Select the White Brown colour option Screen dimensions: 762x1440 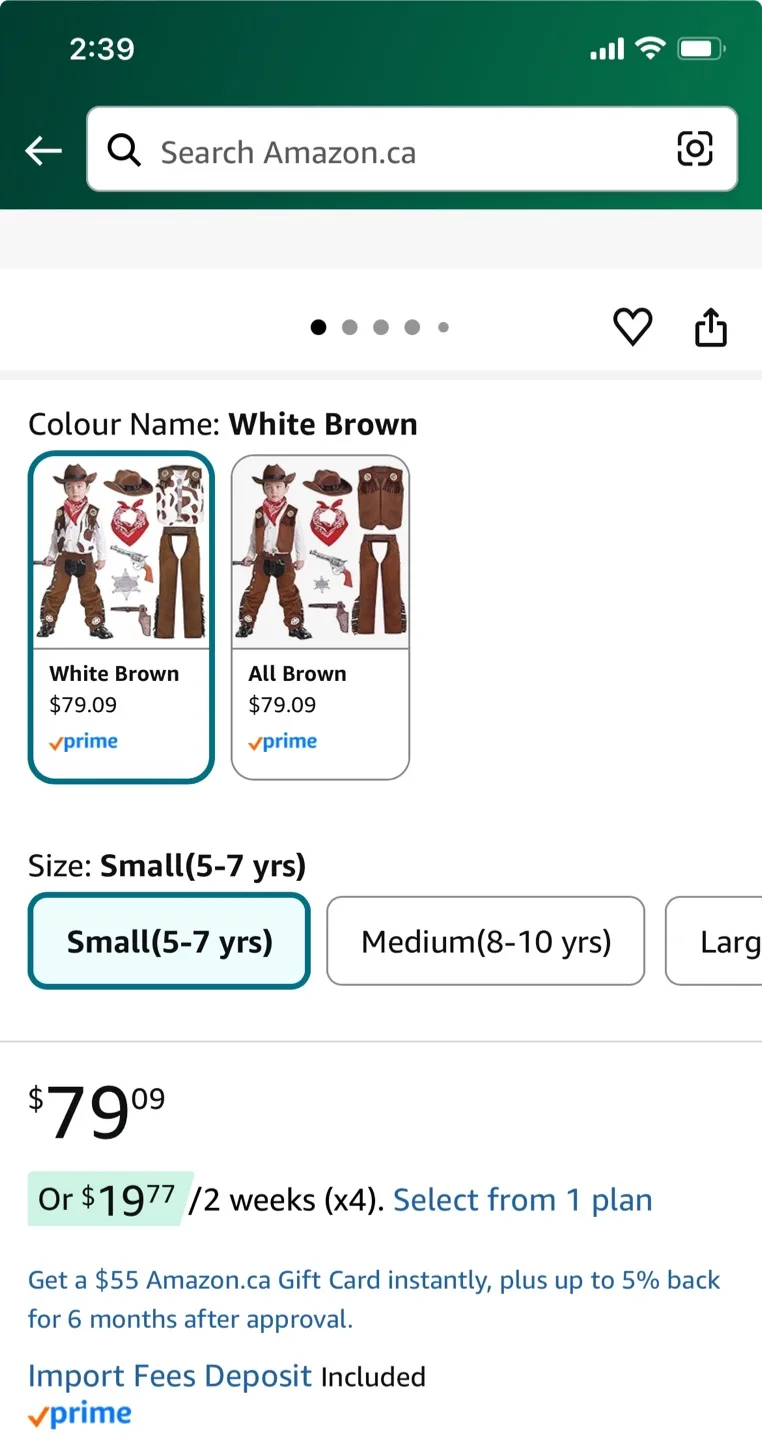pyautogui.click(x=121, y=615)
